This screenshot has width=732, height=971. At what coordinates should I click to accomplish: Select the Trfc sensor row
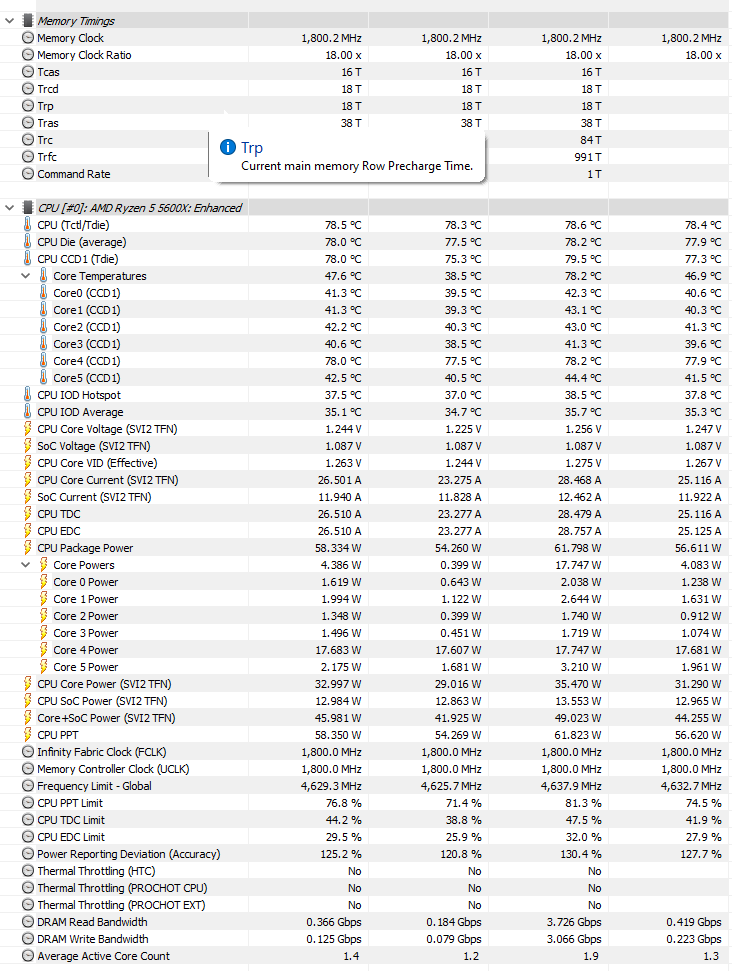[366, 157]
